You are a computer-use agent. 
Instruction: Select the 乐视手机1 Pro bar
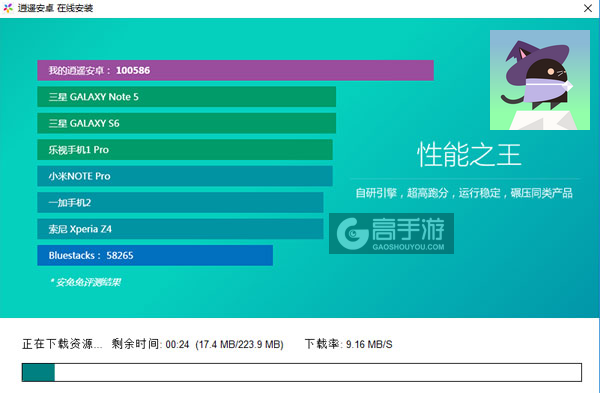pos(185,150)
